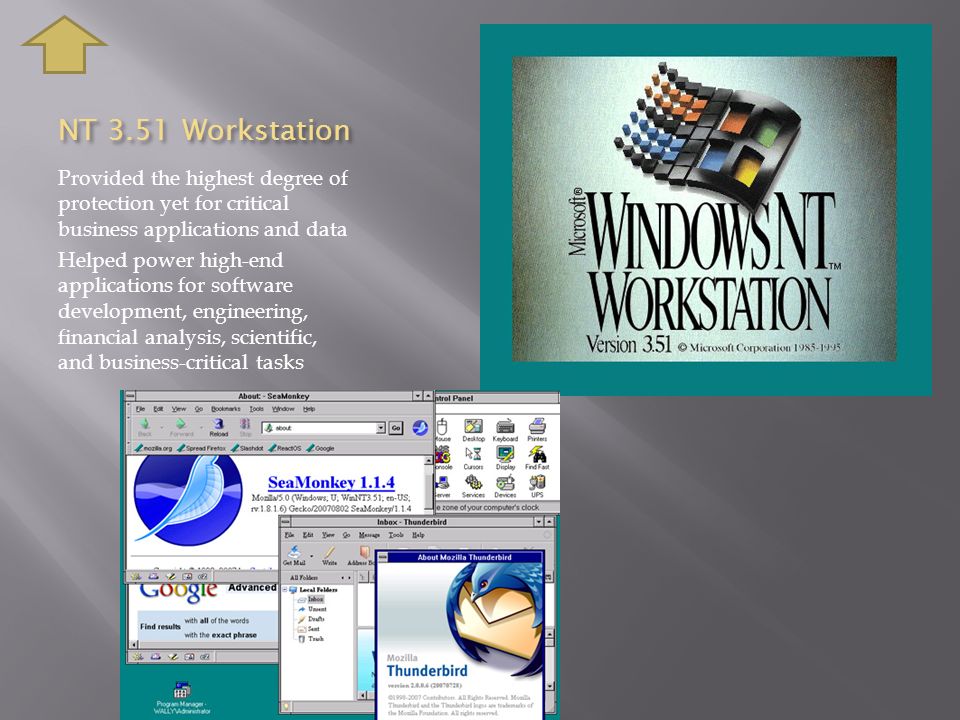
Task: Click the Go button next to address bar
Action: click(x=396, y=427)
